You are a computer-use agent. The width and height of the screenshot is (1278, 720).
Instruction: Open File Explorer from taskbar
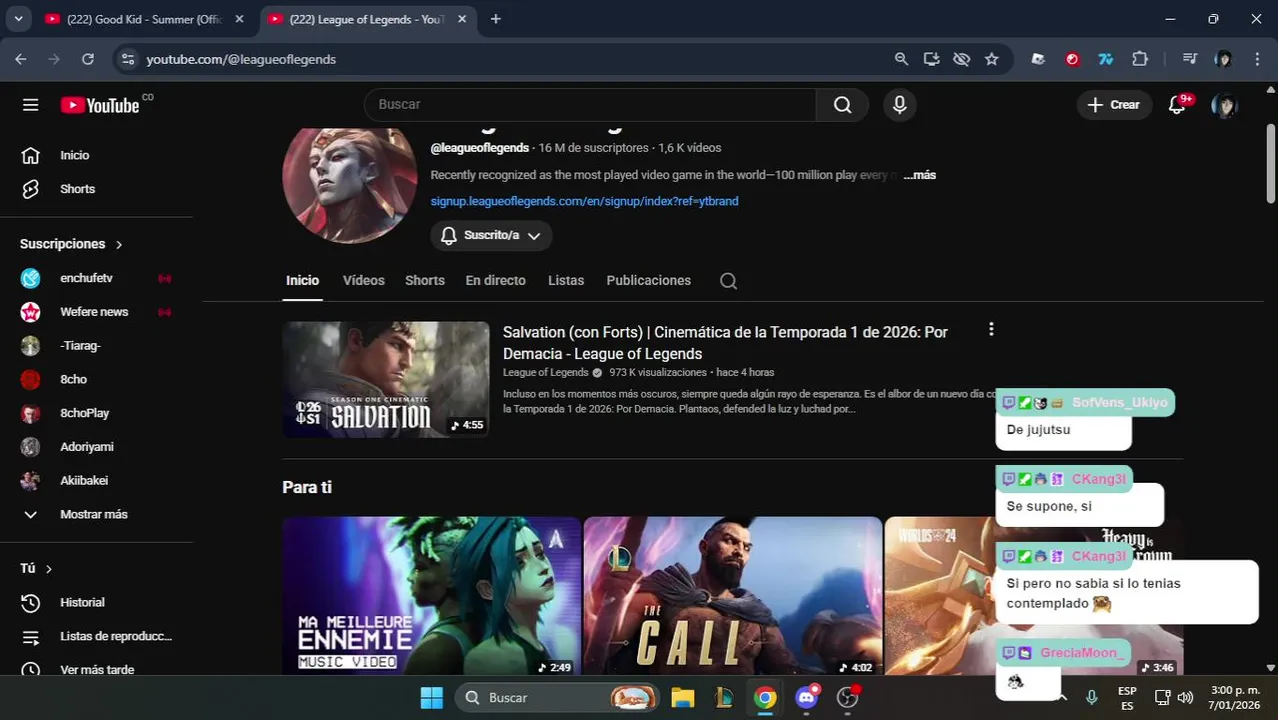click(682, 697)
